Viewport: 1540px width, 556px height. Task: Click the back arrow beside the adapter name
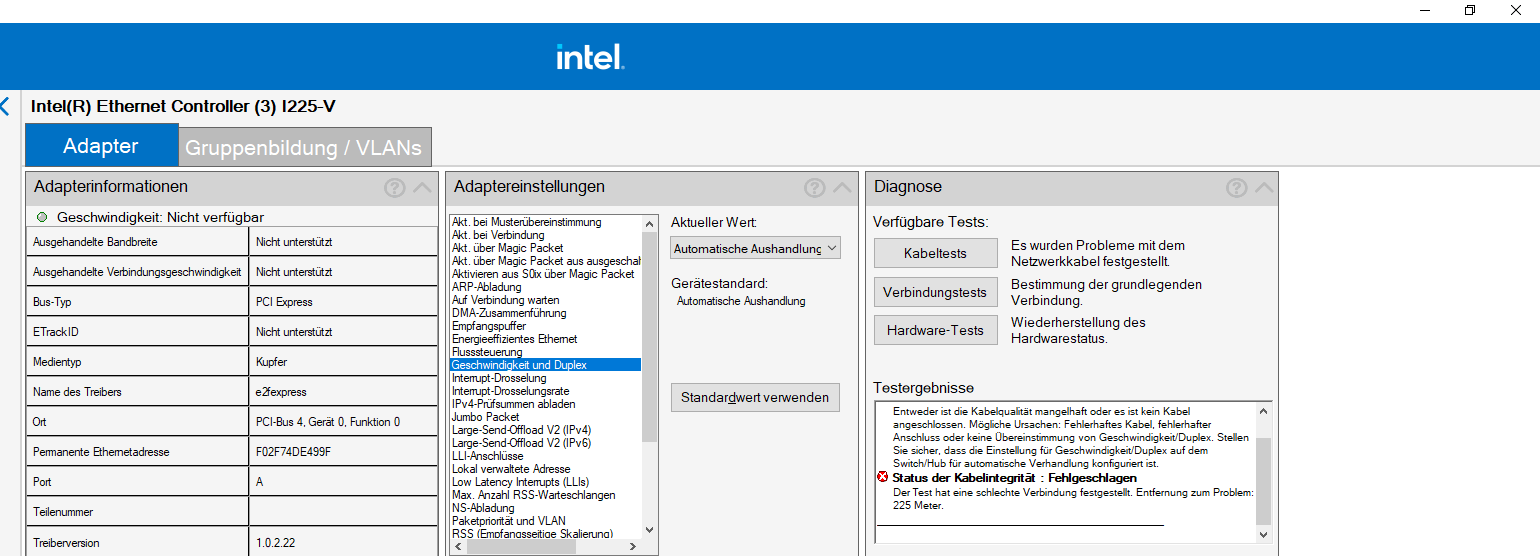5,106
